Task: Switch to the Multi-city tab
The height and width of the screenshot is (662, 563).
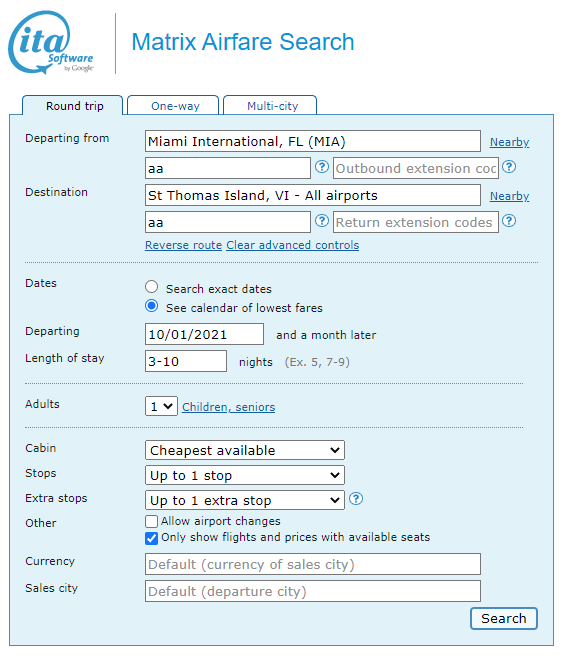Action: tap(270, 106)
